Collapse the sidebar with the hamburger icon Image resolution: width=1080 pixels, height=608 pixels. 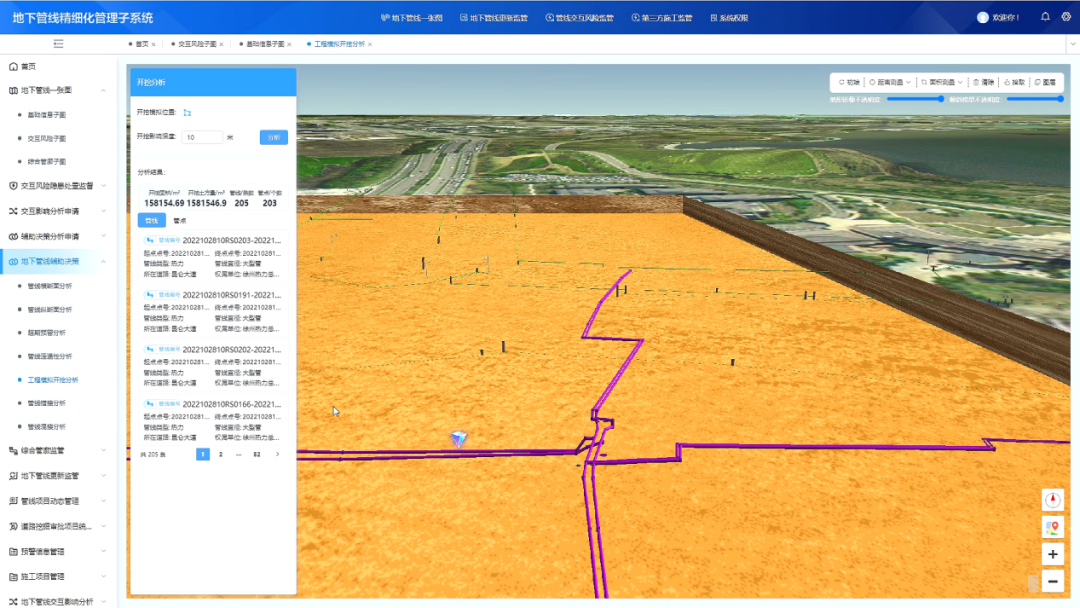coord(58,44)
